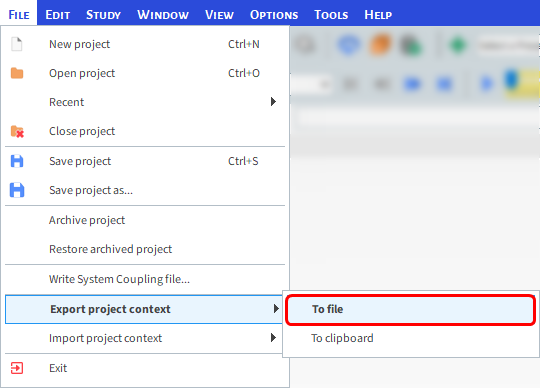Expand the Export project context submenu arrow
Image resolution: width=540 pixels, height=388 pixels.
coord(276,309)
